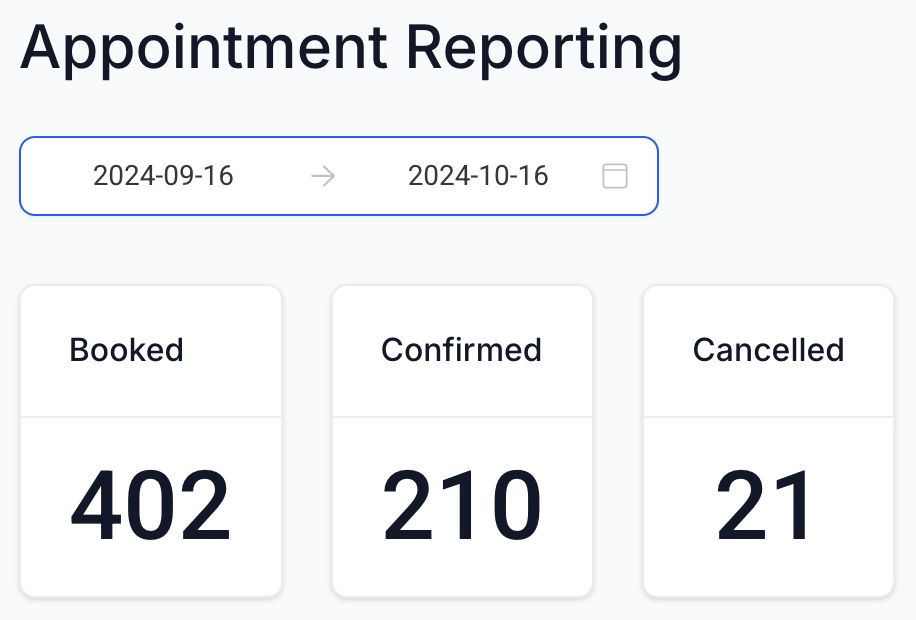Click blank area right of the 402 number
916x620 pixels.
(x=257, y=506)
